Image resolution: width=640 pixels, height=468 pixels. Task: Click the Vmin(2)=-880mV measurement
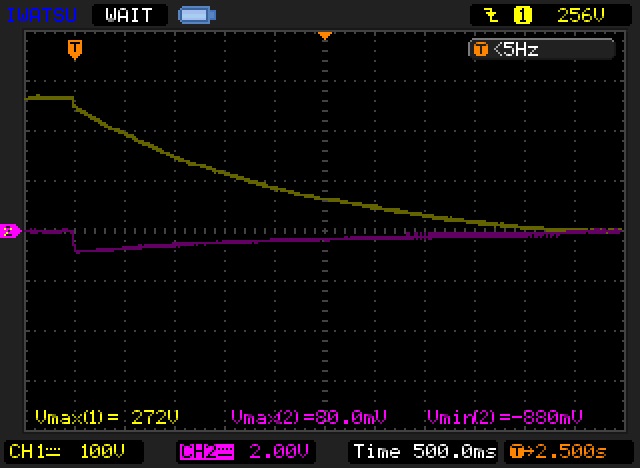coord(504,417)
